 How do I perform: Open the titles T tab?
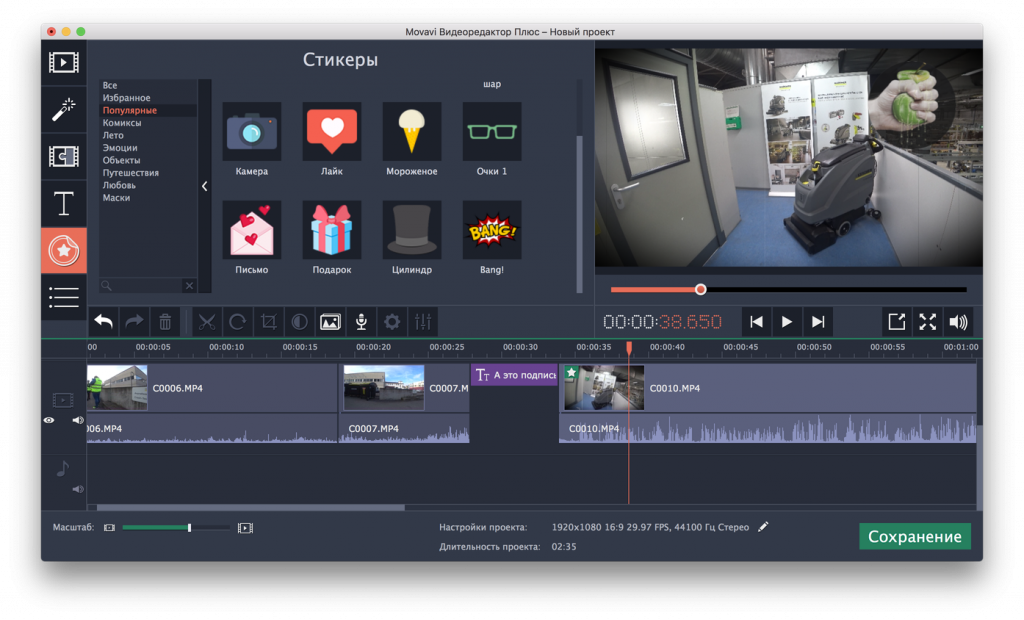coord(63,204)
